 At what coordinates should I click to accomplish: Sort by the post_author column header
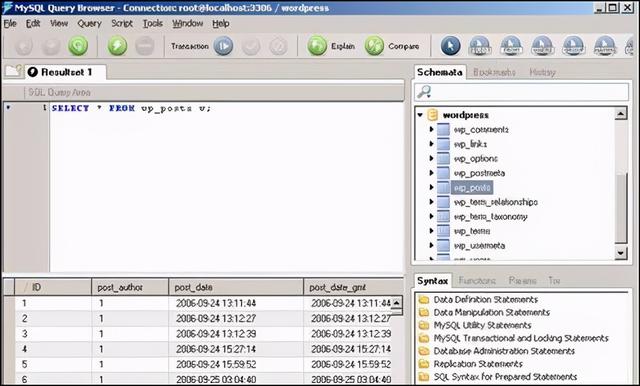tap(130, 287)
